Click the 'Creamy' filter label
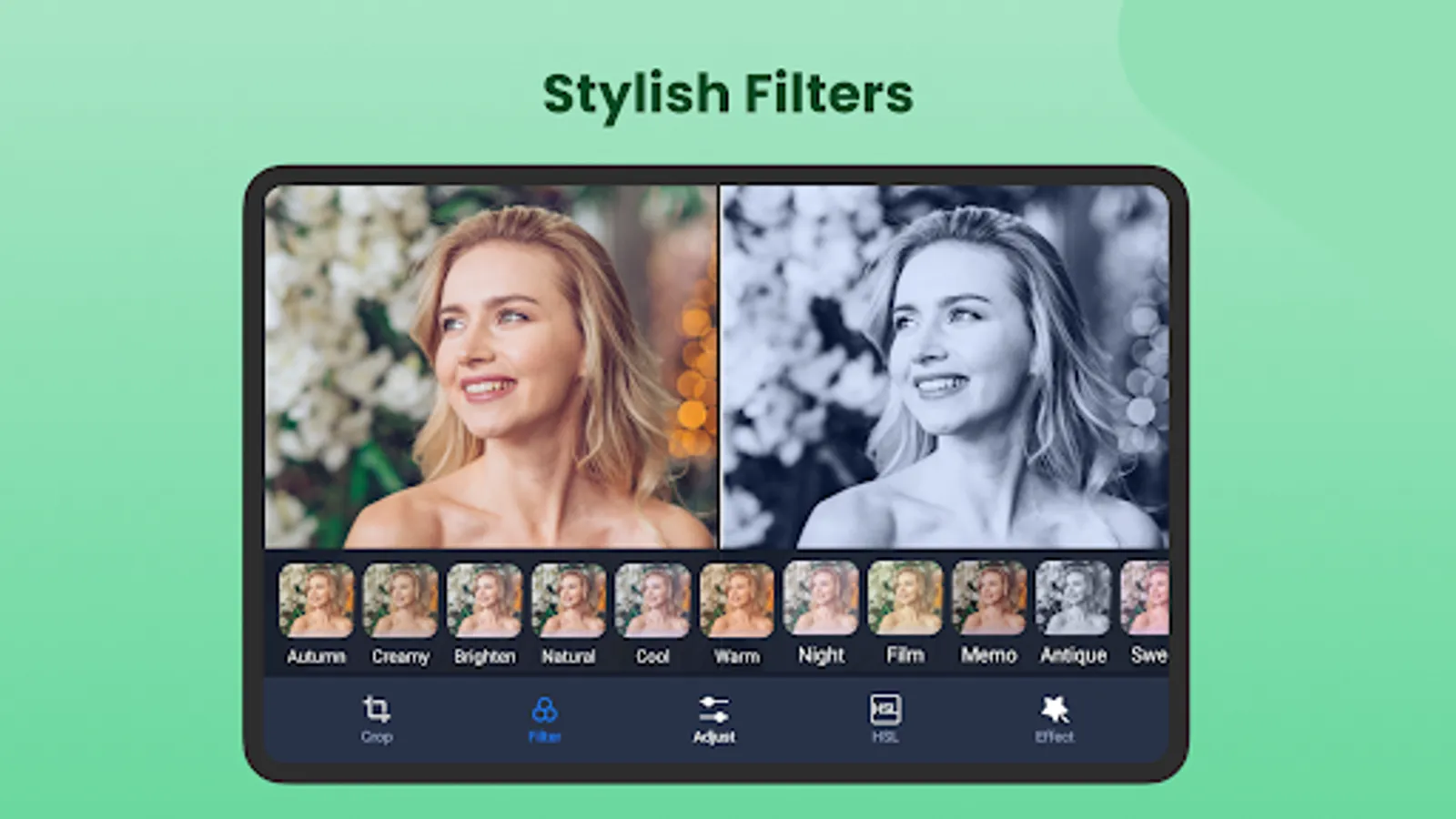 point(400,656)
